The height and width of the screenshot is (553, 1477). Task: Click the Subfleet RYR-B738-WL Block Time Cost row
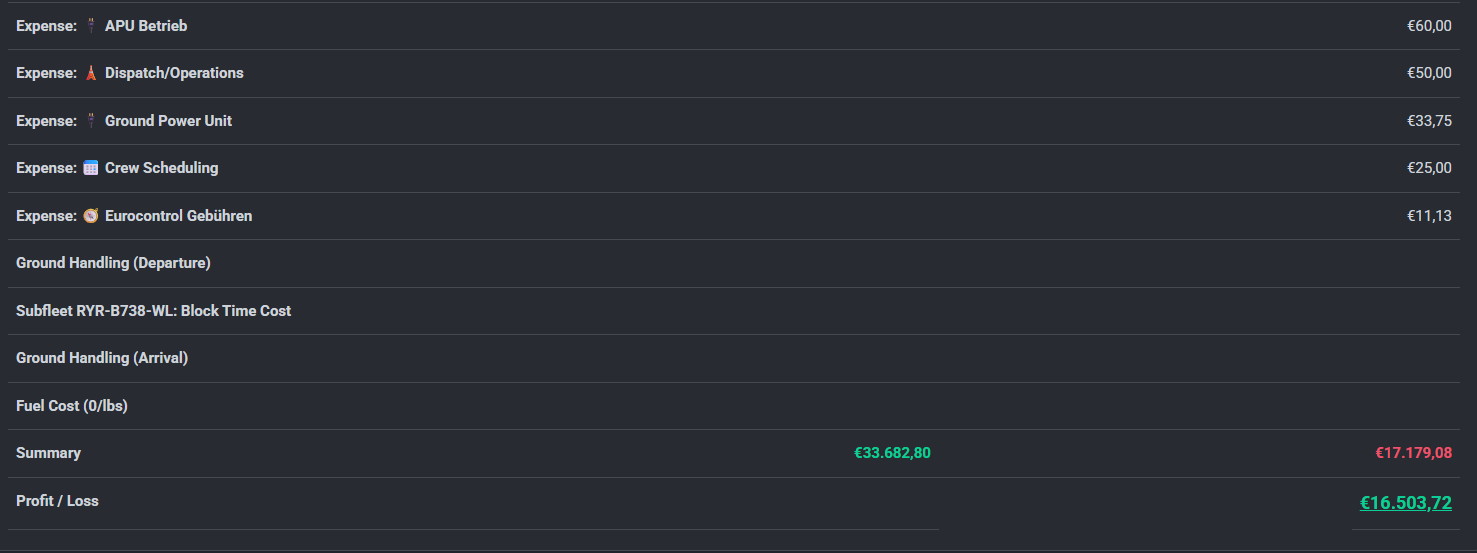point(153,311)
